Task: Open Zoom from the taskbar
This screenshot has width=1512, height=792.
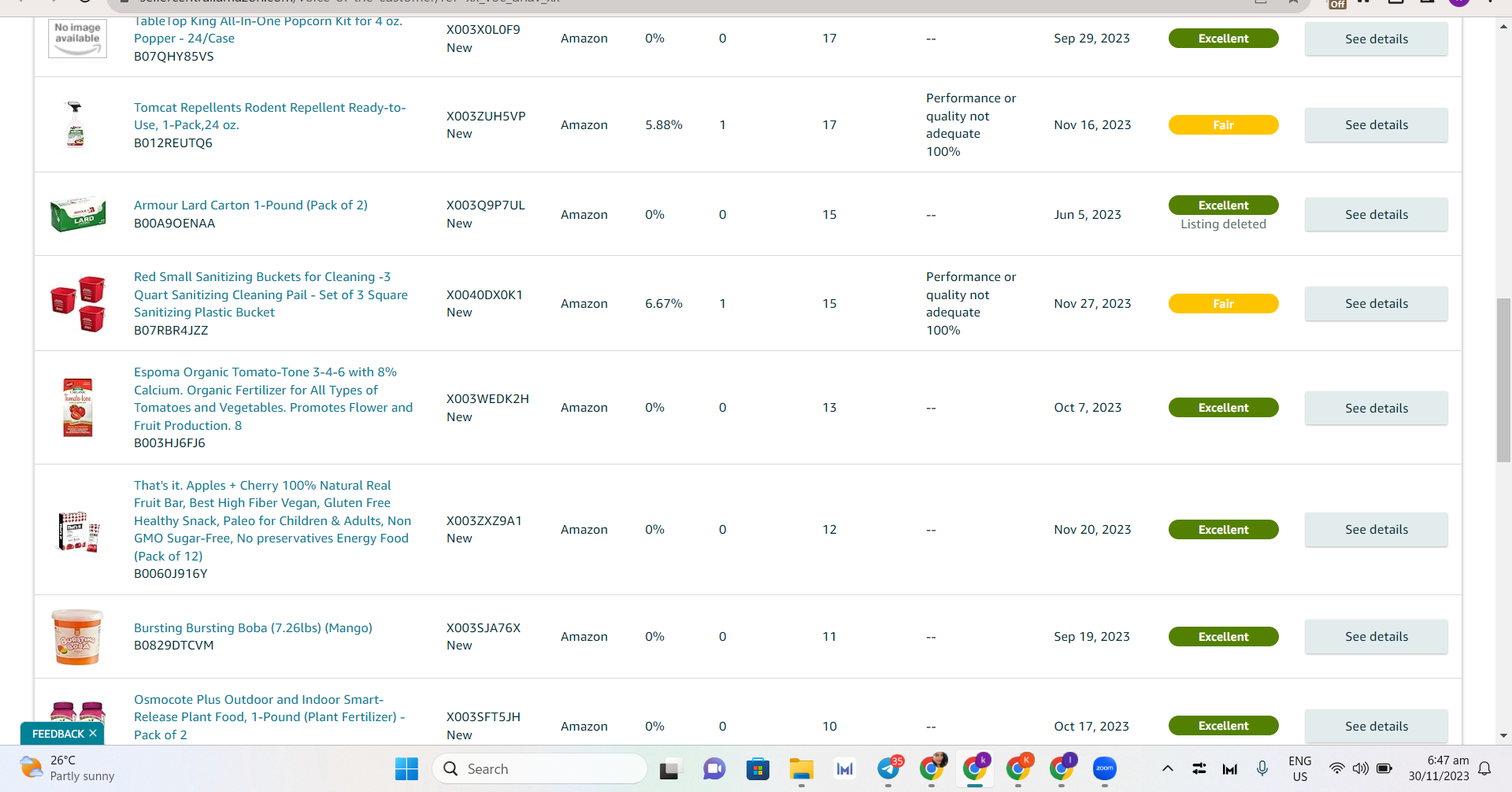Action: [x=1105, y=768]
